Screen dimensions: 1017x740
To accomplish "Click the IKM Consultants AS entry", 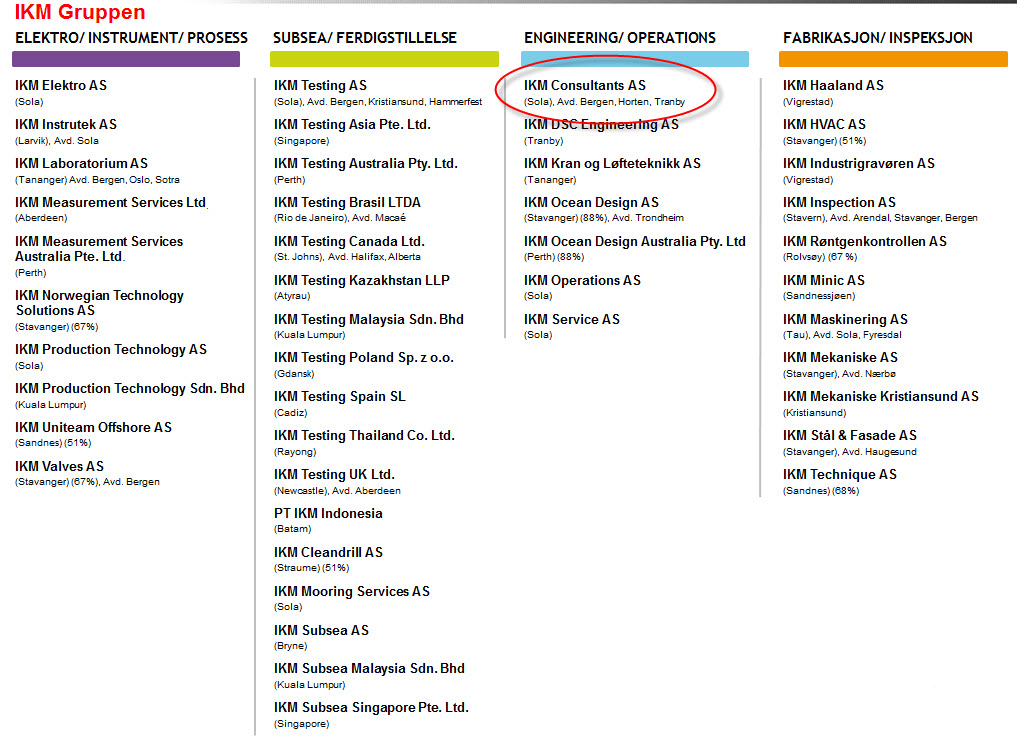I will point(585,86).
